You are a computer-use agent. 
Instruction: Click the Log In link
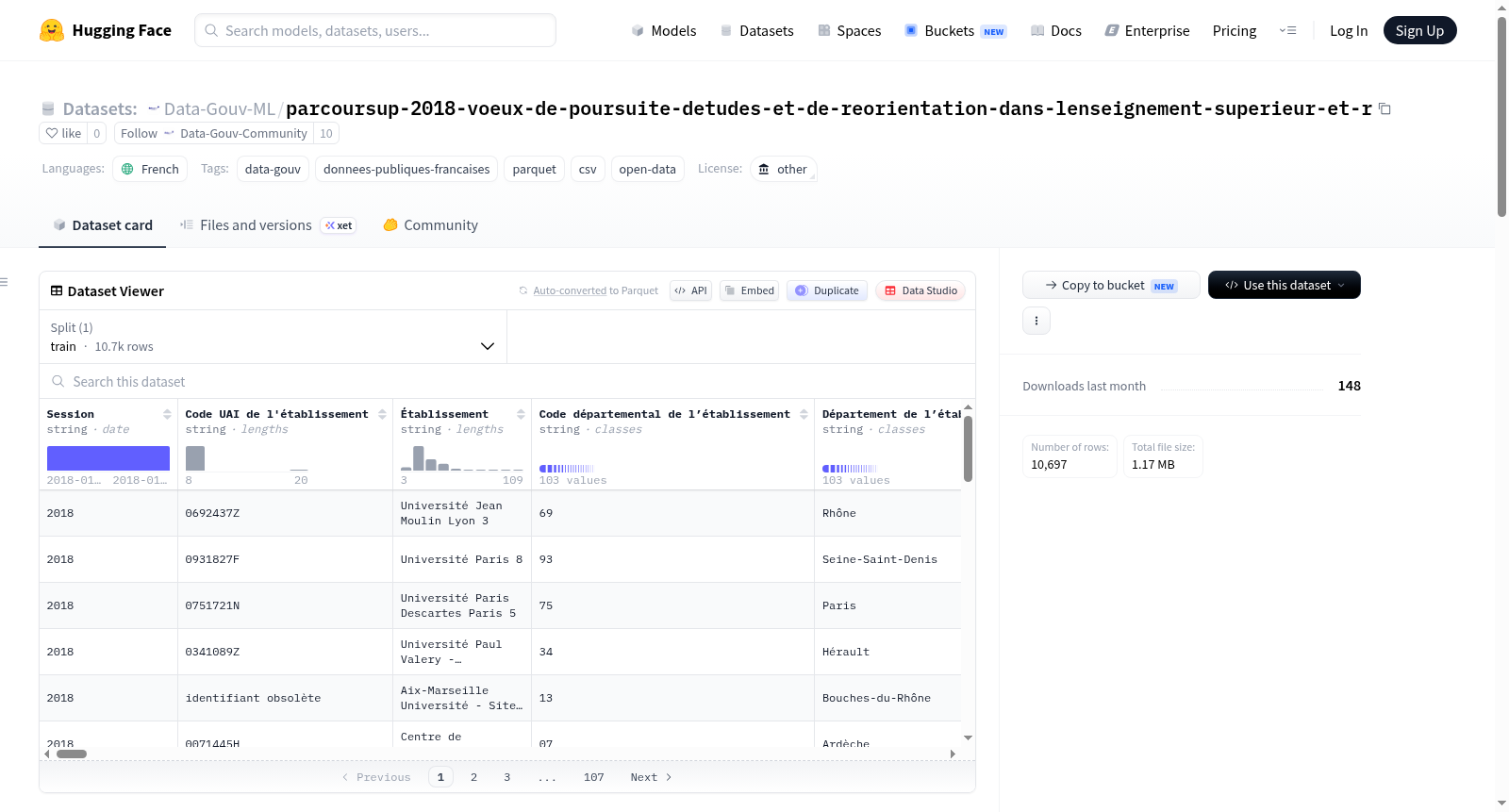1349,30
